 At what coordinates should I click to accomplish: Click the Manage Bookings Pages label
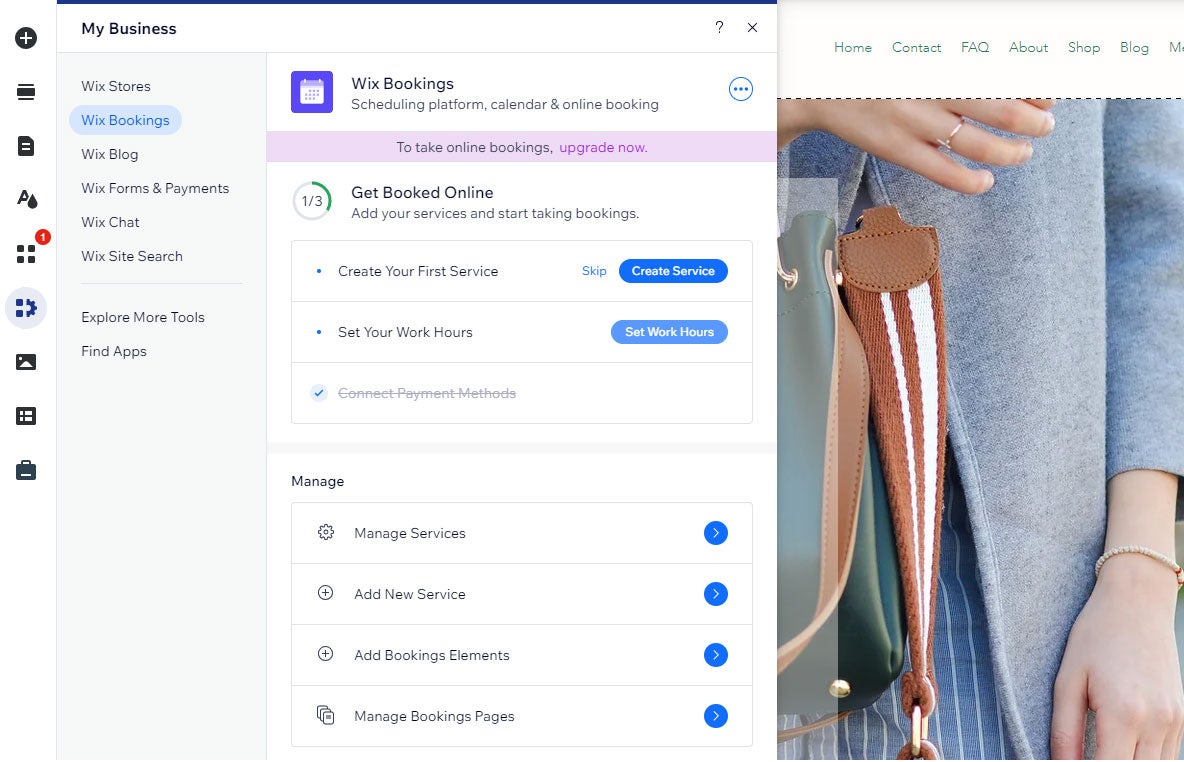[x=434, y=716]
